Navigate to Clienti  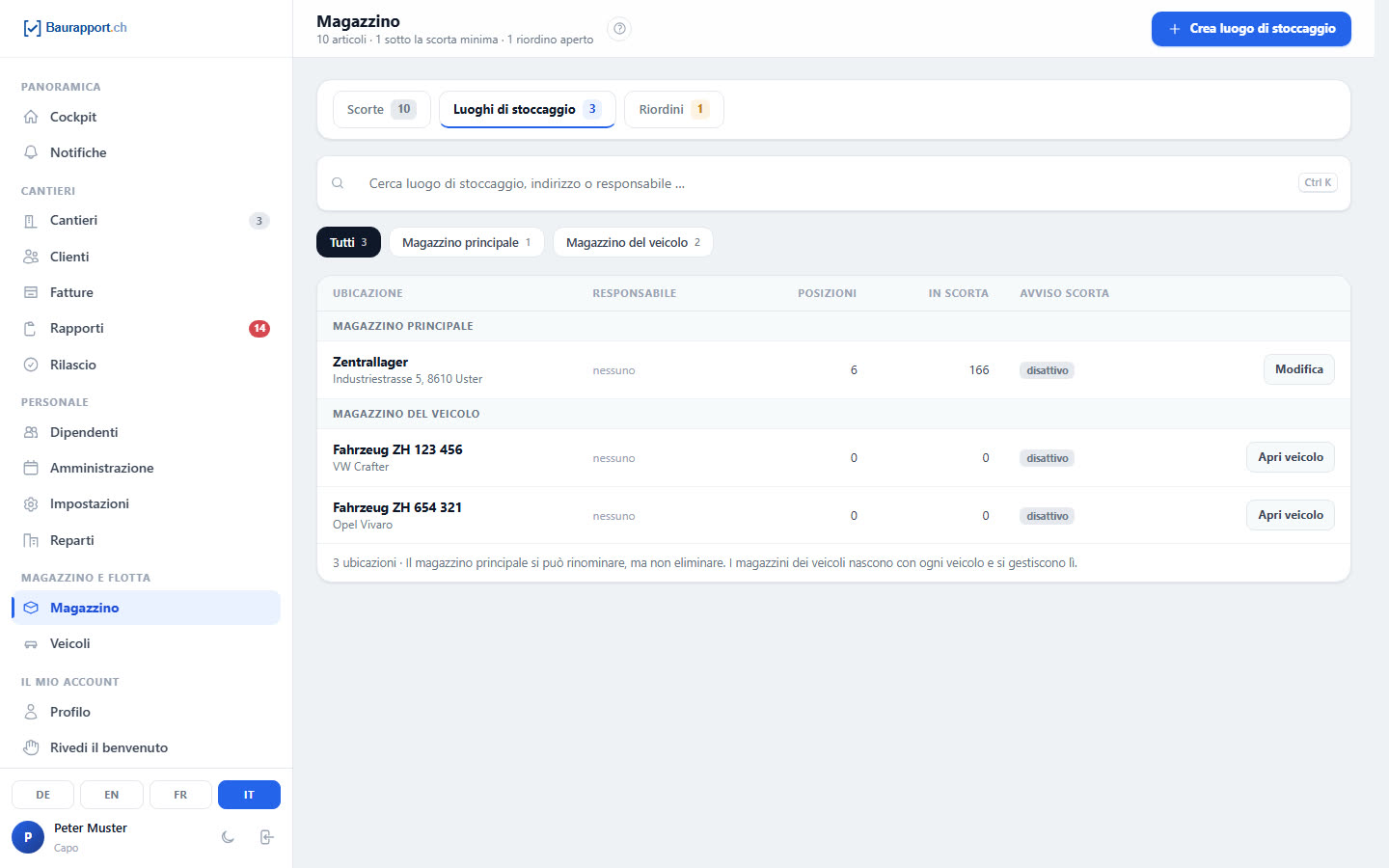pos(146,257)
